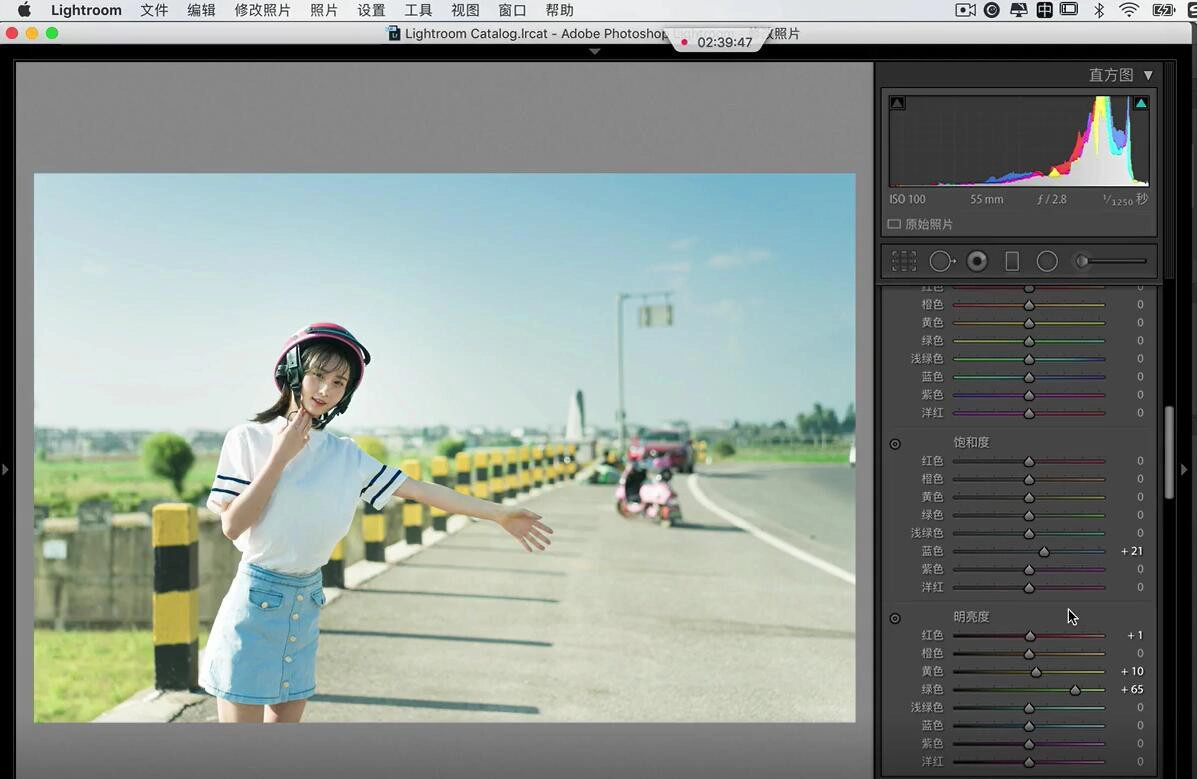Click the camera recording icon in menu bar
The height and width of the screenshot is (779, 1197).
[x=966, y=10]
